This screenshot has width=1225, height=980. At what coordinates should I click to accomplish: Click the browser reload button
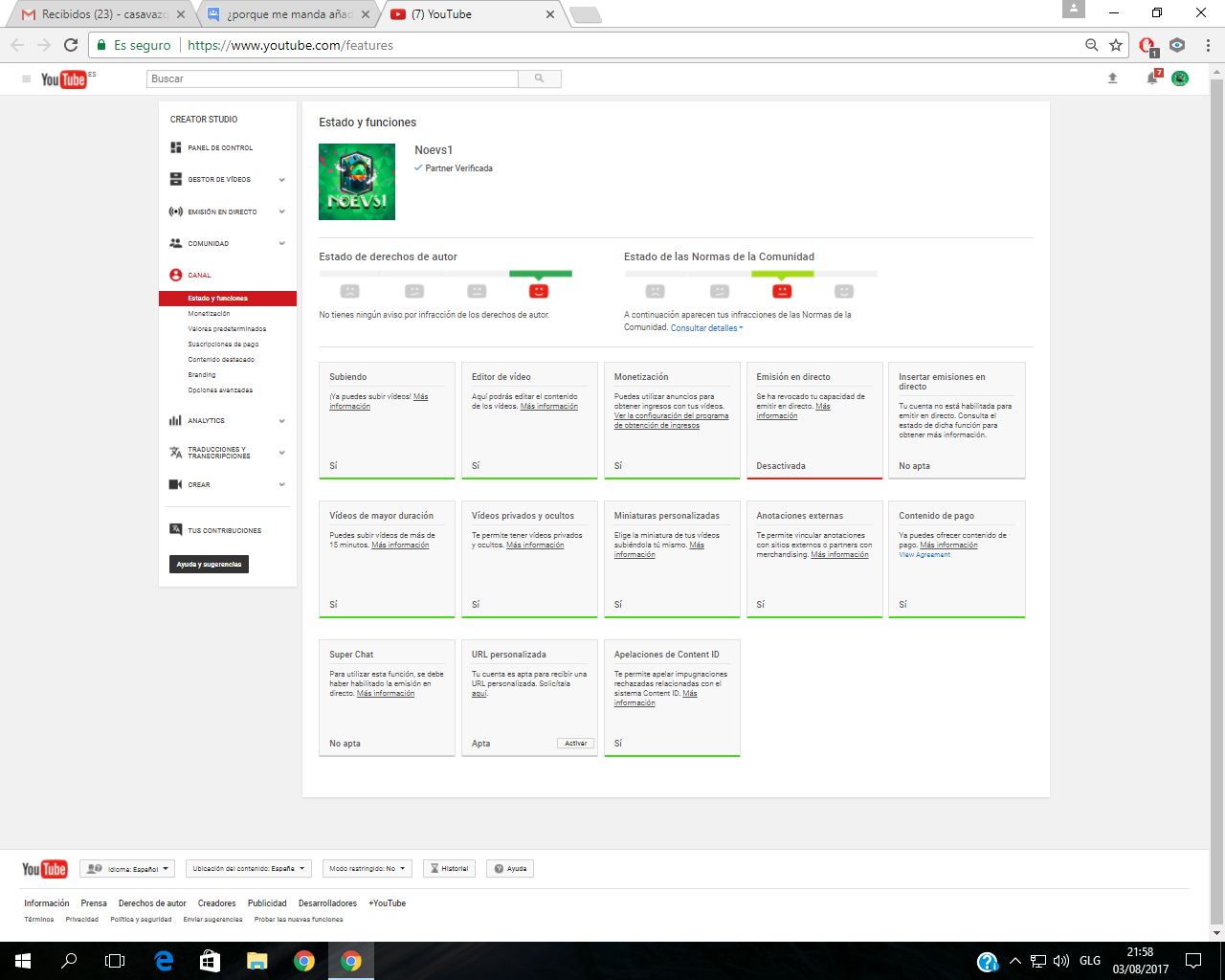coord(71,45)
